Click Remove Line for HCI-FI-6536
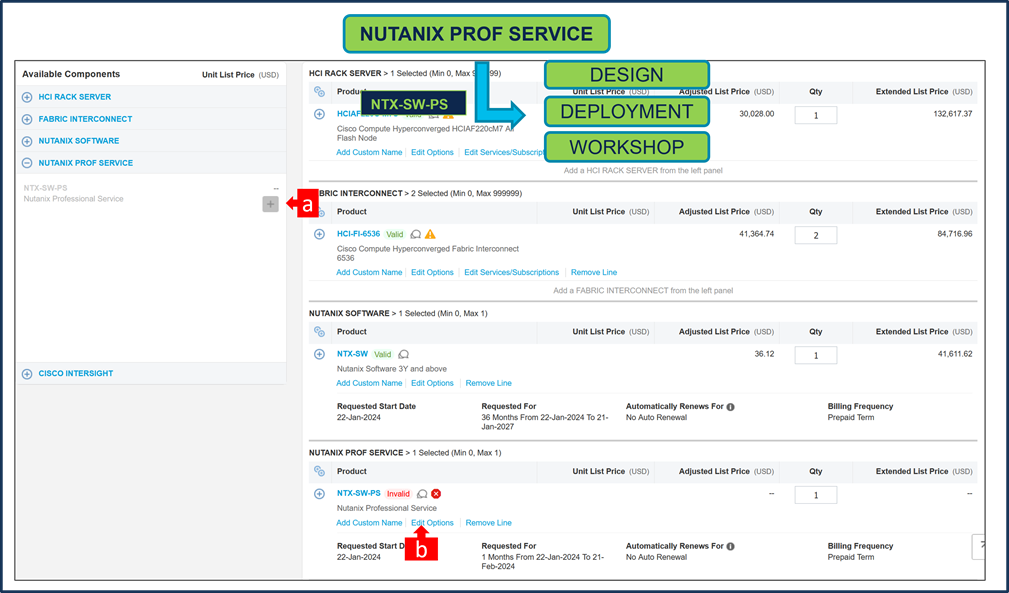The width and height of the screenshot is (1009, 593). (594, 273)
